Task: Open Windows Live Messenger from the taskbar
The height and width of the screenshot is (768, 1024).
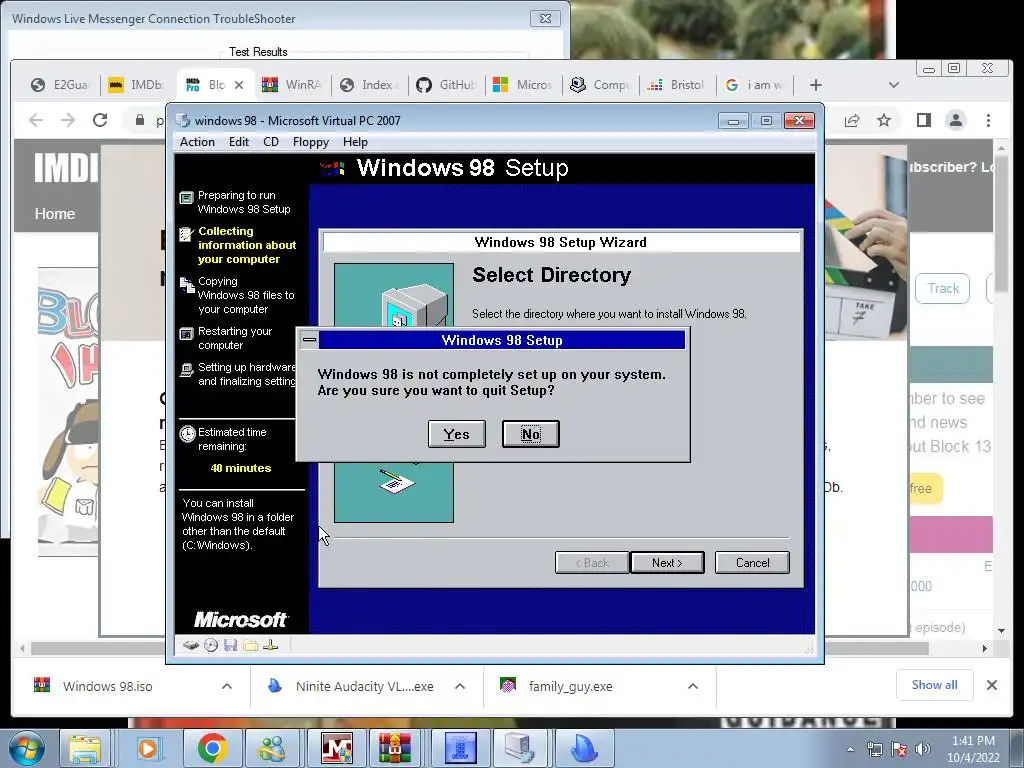Action: (x=273, y=748)
